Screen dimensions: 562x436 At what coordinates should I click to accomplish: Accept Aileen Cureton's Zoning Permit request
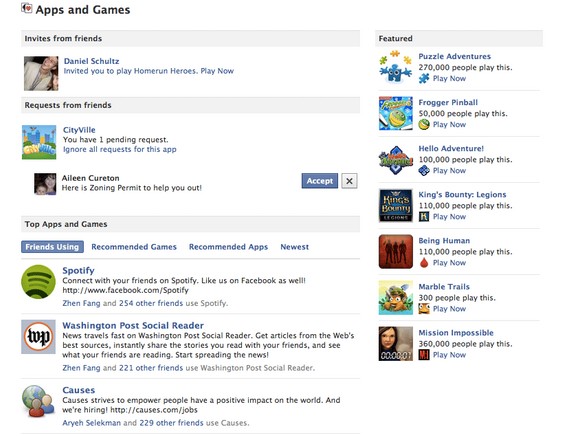coord(320,181)
